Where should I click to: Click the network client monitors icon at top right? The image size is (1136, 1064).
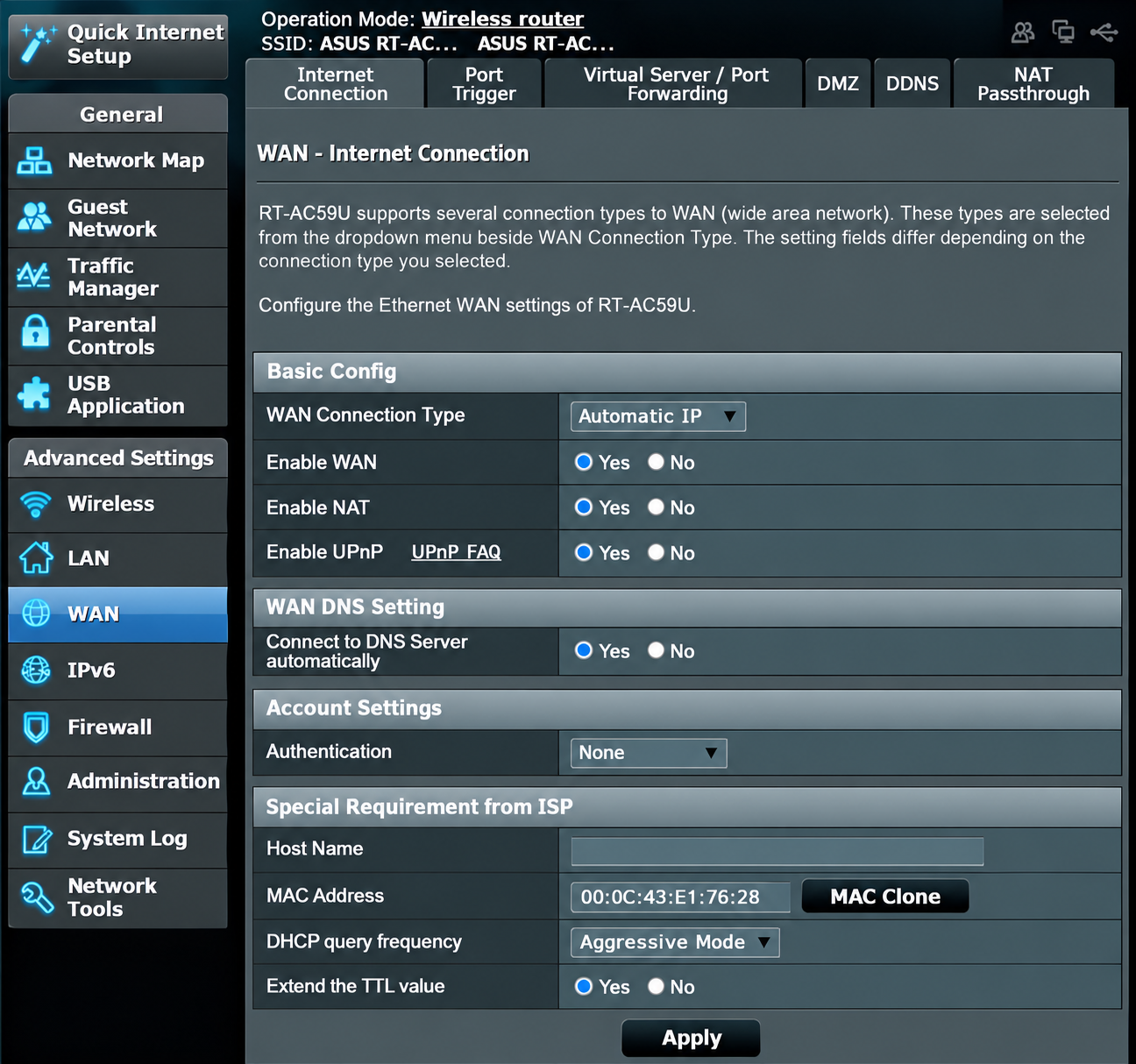pyautogui.click(x=1063, y=32)
